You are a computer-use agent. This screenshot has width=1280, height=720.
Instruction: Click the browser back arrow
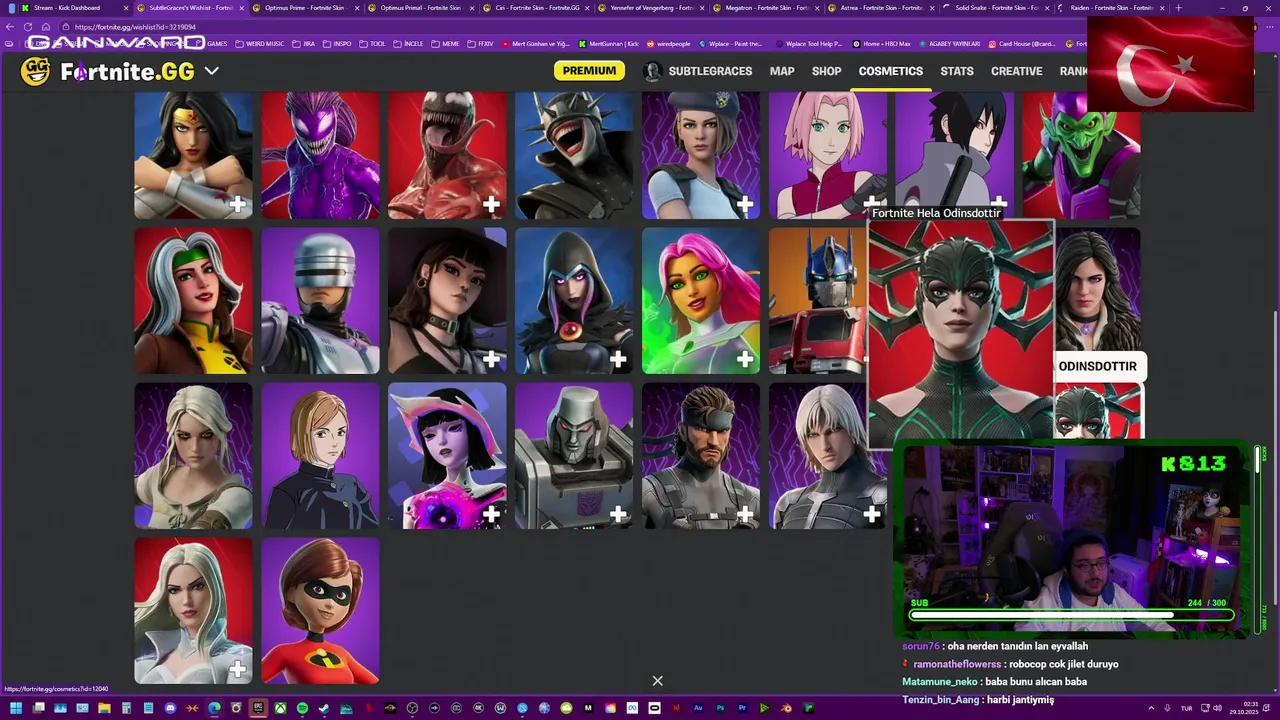click(x=10, y=27)
